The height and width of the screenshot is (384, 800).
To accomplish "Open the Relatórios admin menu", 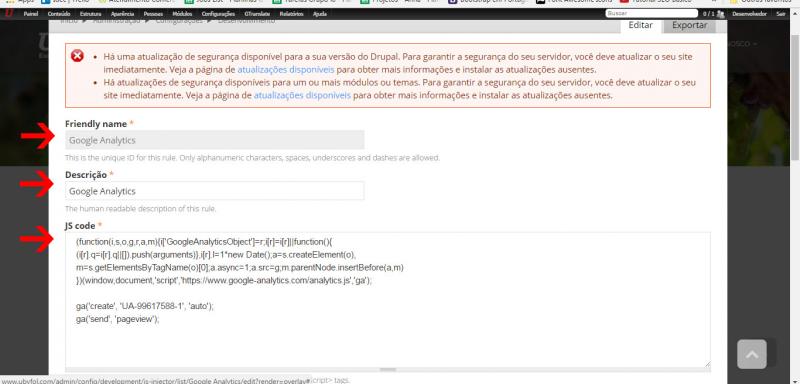I will [292, 14].
